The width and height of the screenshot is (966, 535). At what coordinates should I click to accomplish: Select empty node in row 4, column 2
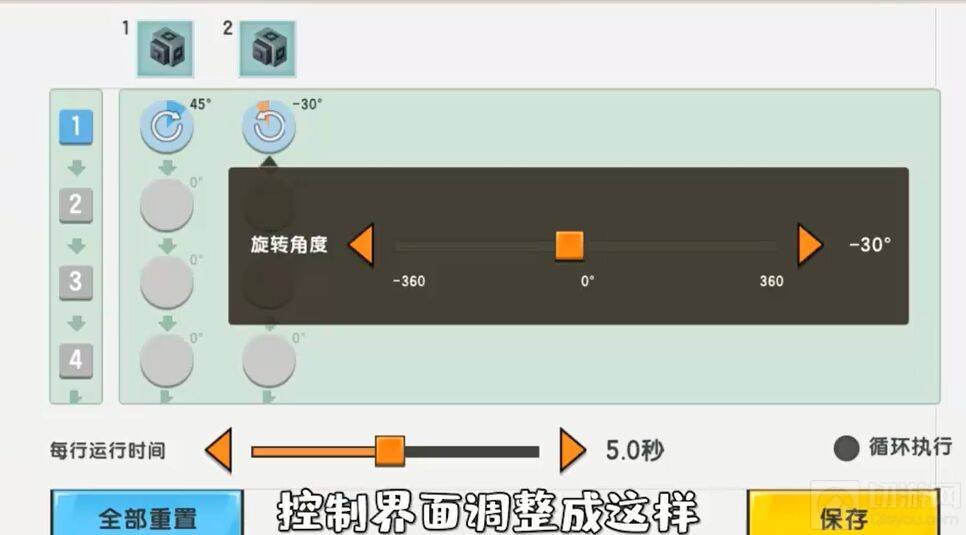pos(269,361)
